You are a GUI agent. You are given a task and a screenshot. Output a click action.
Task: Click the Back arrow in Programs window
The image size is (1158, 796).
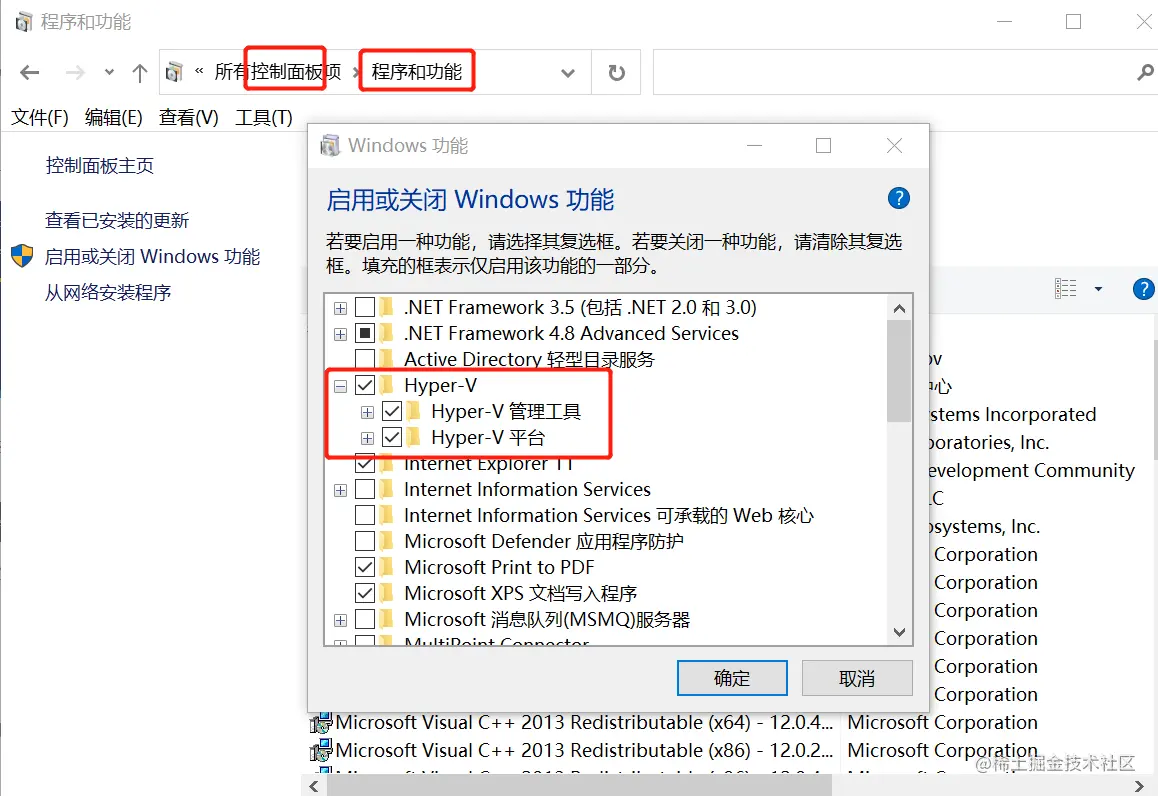tap(30, 72)
